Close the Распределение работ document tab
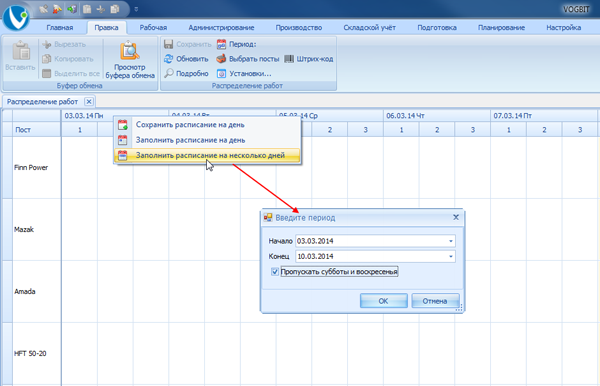The height and width of the screenshot is (386, 600). [89, 102]
